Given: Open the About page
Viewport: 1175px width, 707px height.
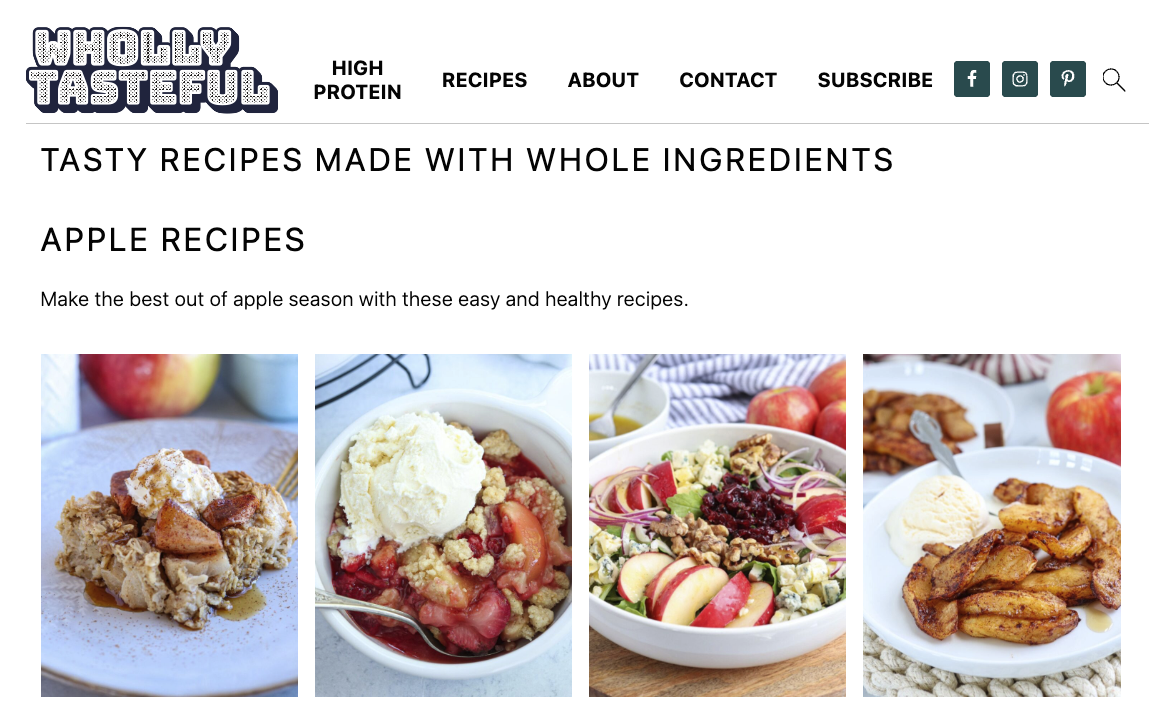Looking at the screenshot, I should tap(603, 79).
